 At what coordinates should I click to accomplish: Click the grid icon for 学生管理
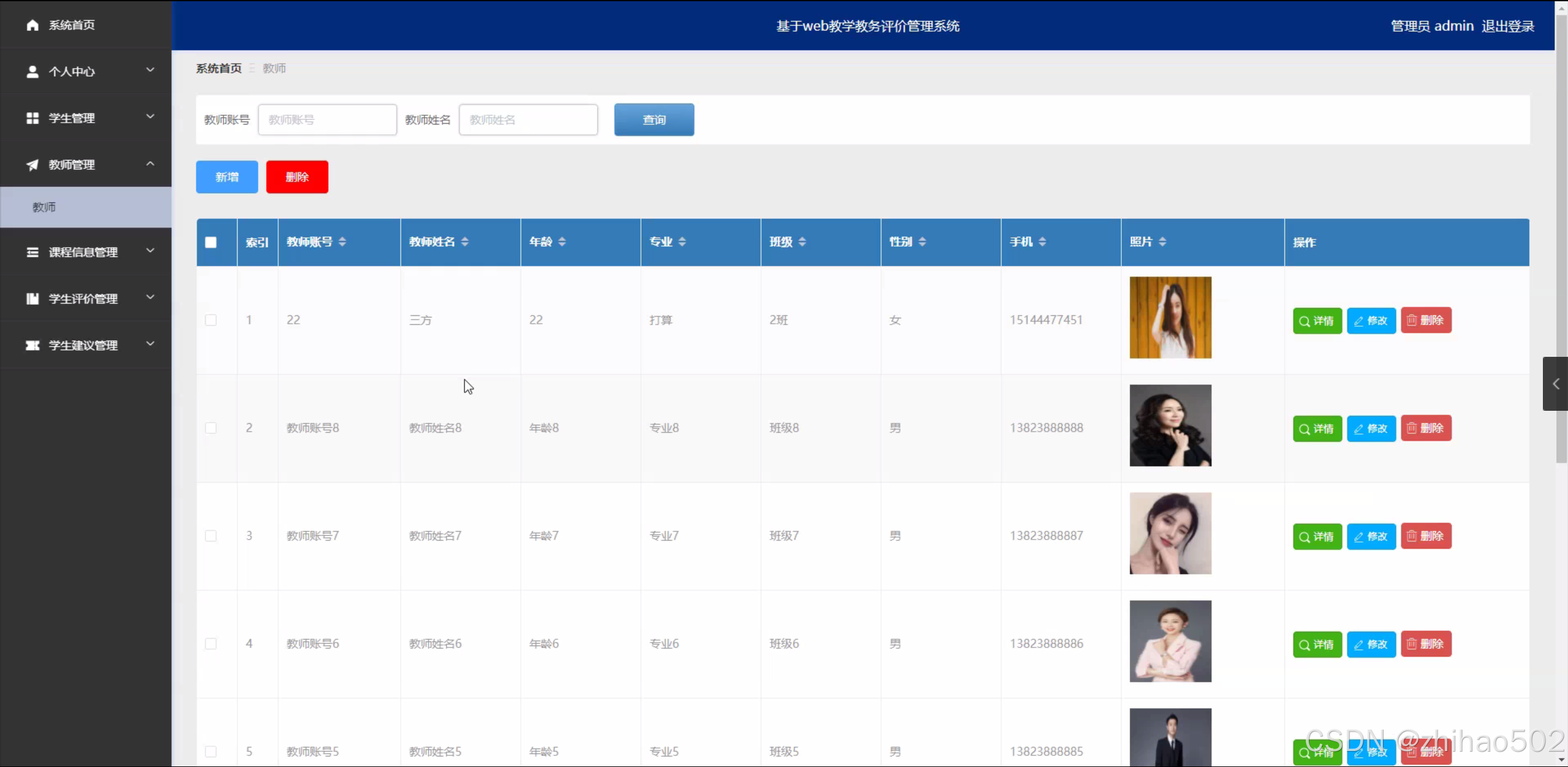(x=32, y=118)
